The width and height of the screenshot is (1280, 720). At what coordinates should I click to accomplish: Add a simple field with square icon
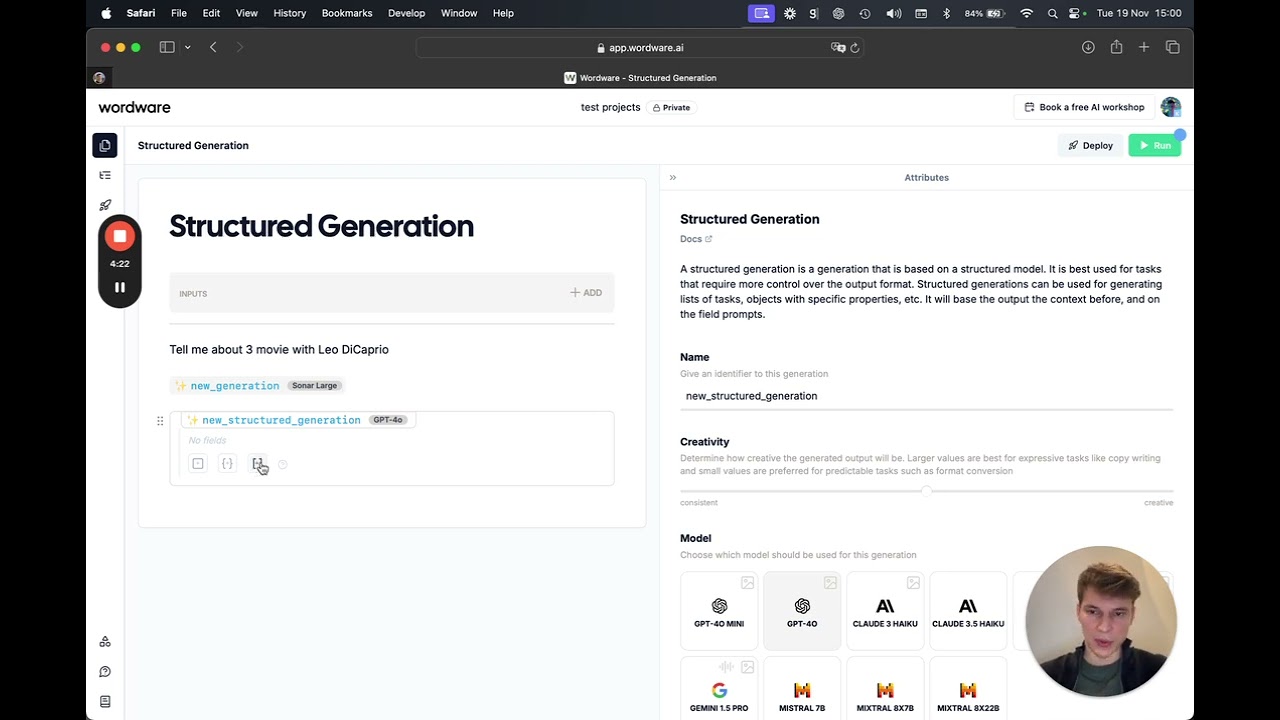point(198,464)
